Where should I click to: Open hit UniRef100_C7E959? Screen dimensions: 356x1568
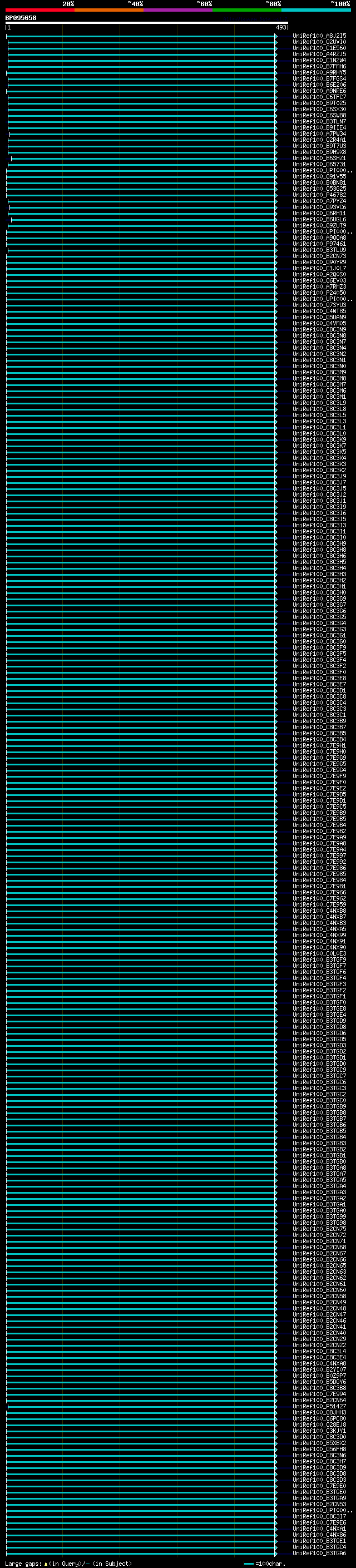pyautogui.click(x=319, y=904)
